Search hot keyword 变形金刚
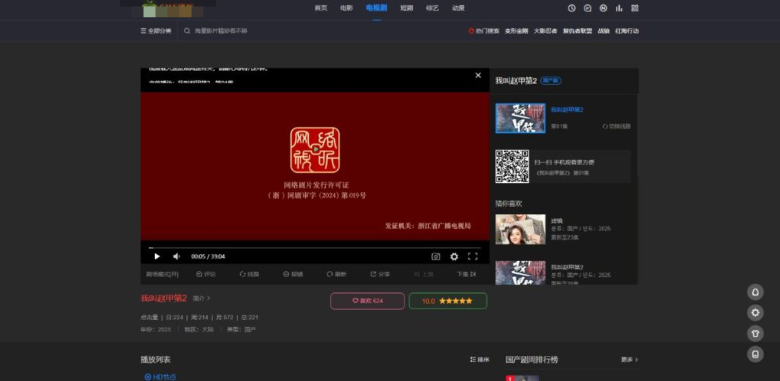The height and width of the screenshot is (381, 780). [x=516, y=31]
